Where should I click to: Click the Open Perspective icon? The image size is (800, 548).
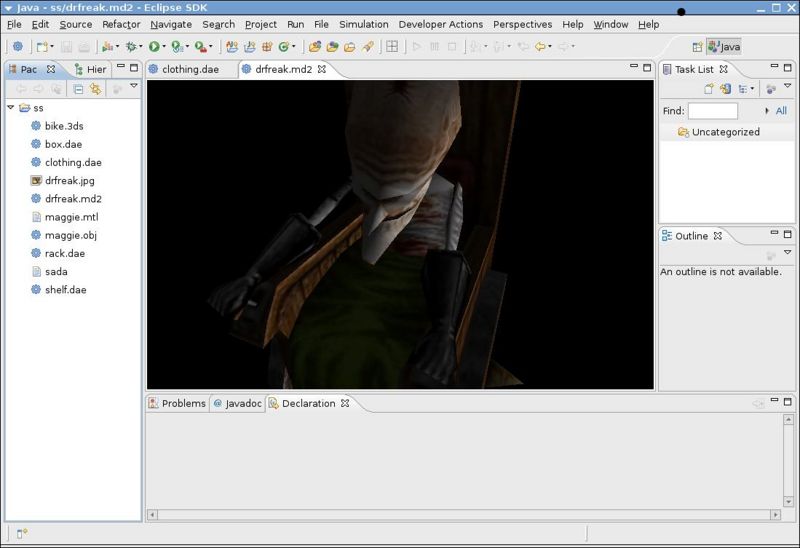[x=697, y=47]
